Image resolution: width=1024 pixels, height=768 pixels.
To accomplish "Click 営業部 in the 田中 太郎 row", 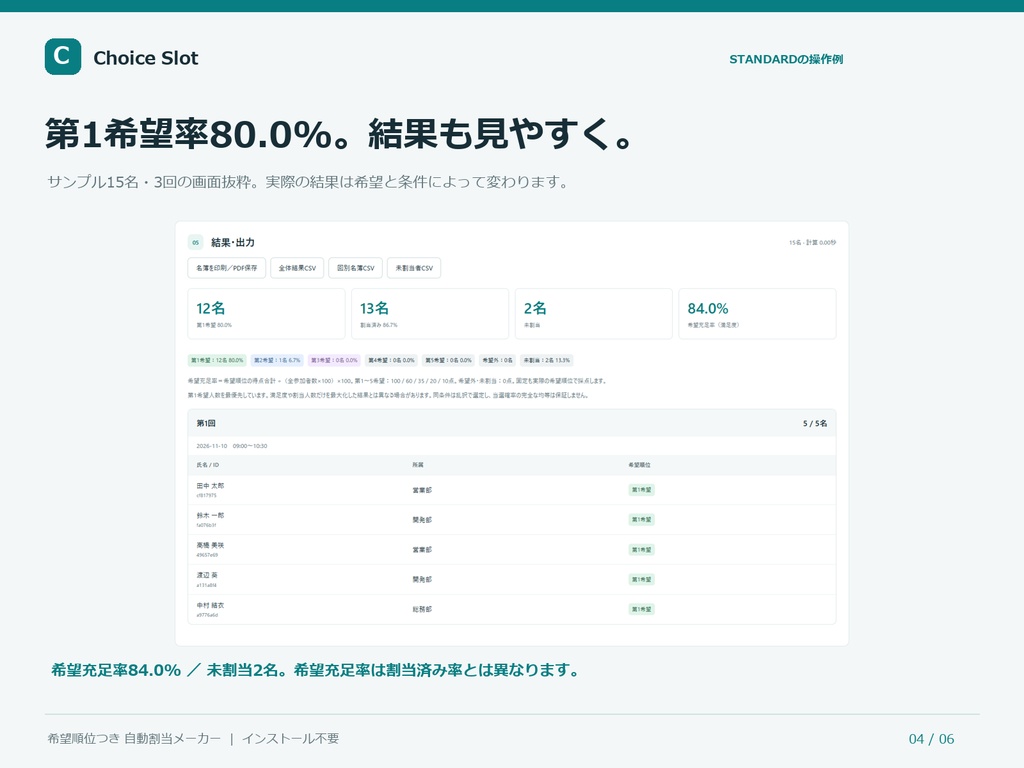I will coord(422,490).
